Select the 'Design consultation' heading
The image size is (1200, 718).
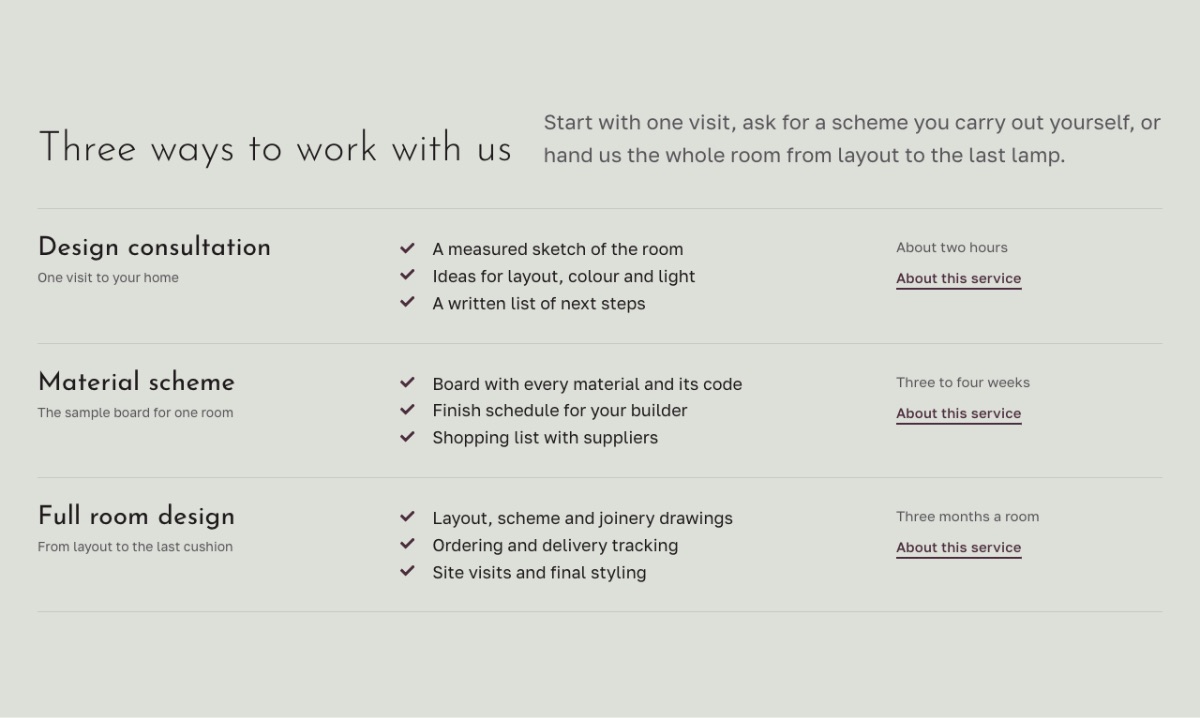154,247
